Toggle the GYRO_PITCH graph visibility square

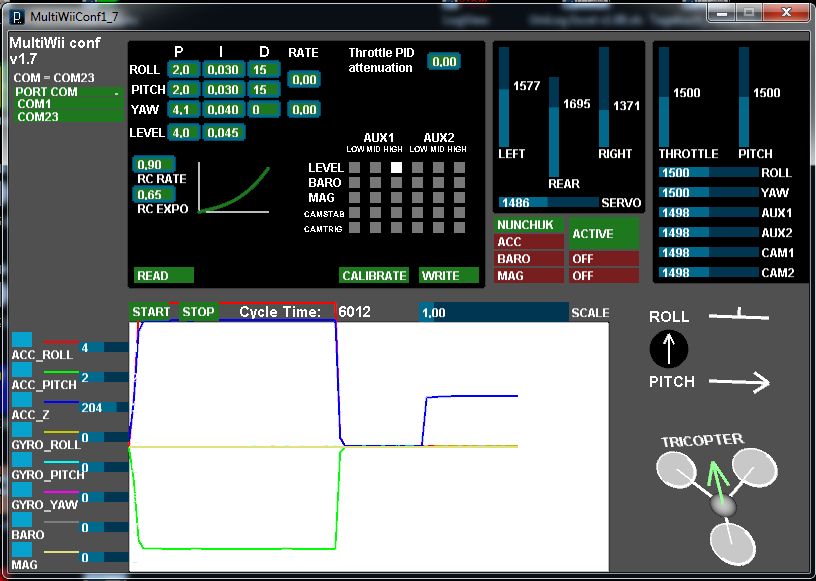coord(22,459)
